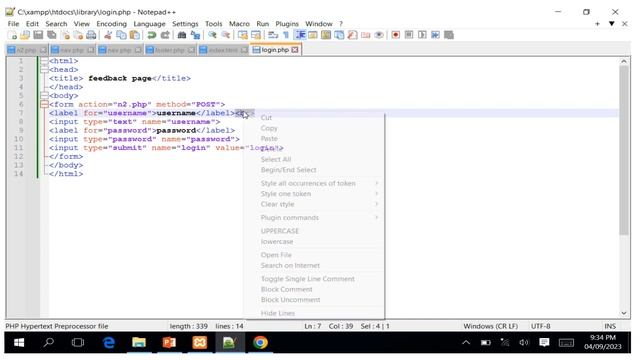Click the Close All toolbar icon
This screenshot has height=360, width=640.
tap(78, 35)
